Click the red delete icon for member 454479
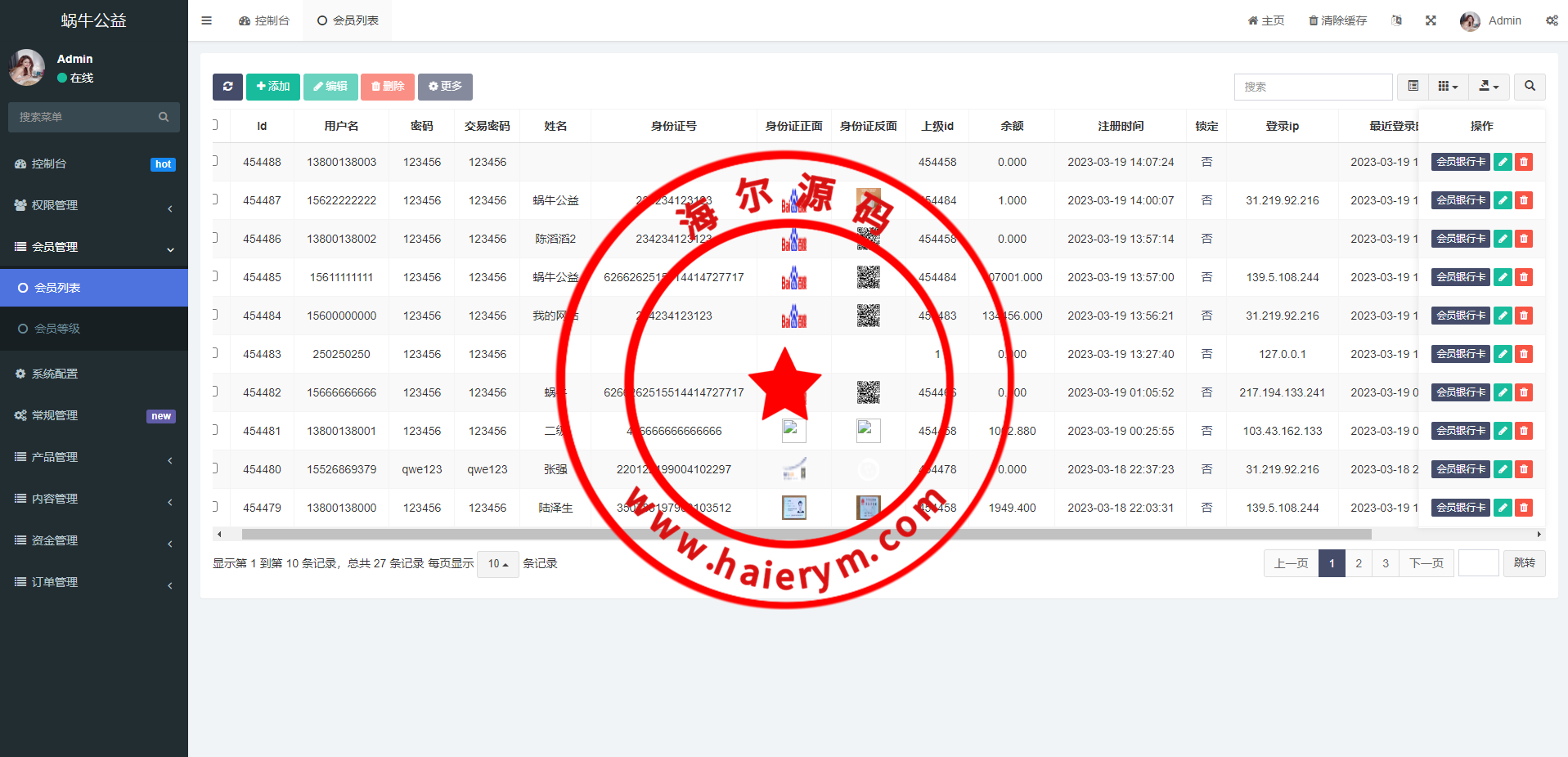 coord(1523,507)
